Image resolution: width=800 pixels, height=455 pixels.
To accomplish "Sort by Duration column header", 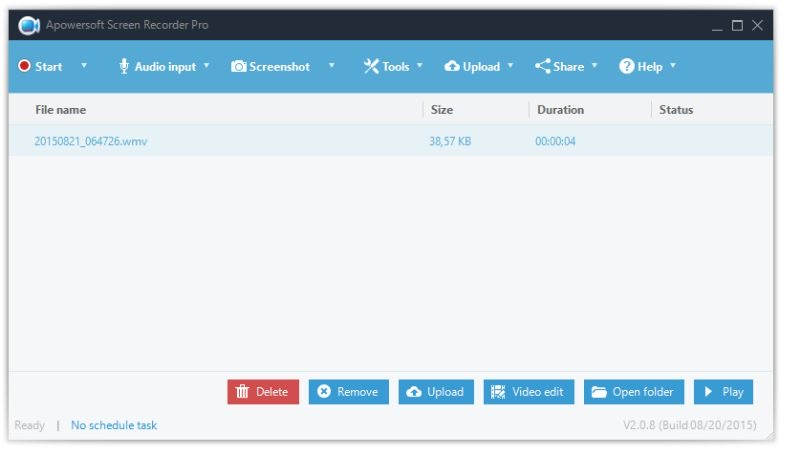I will coord(560,110).
